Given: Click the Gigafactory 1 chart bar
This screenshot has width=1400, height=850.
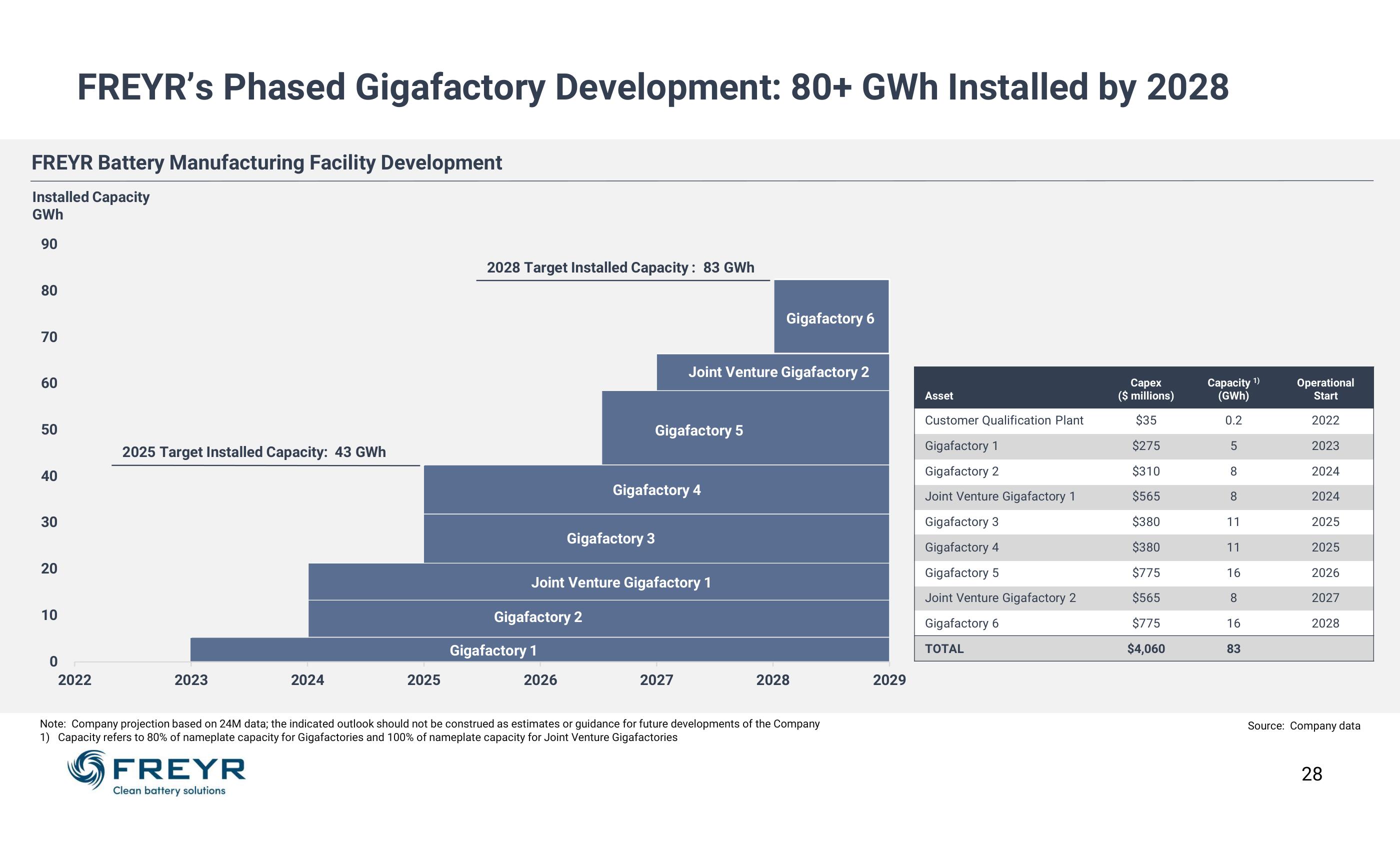Looking at the screenshot, I should 540,649.
